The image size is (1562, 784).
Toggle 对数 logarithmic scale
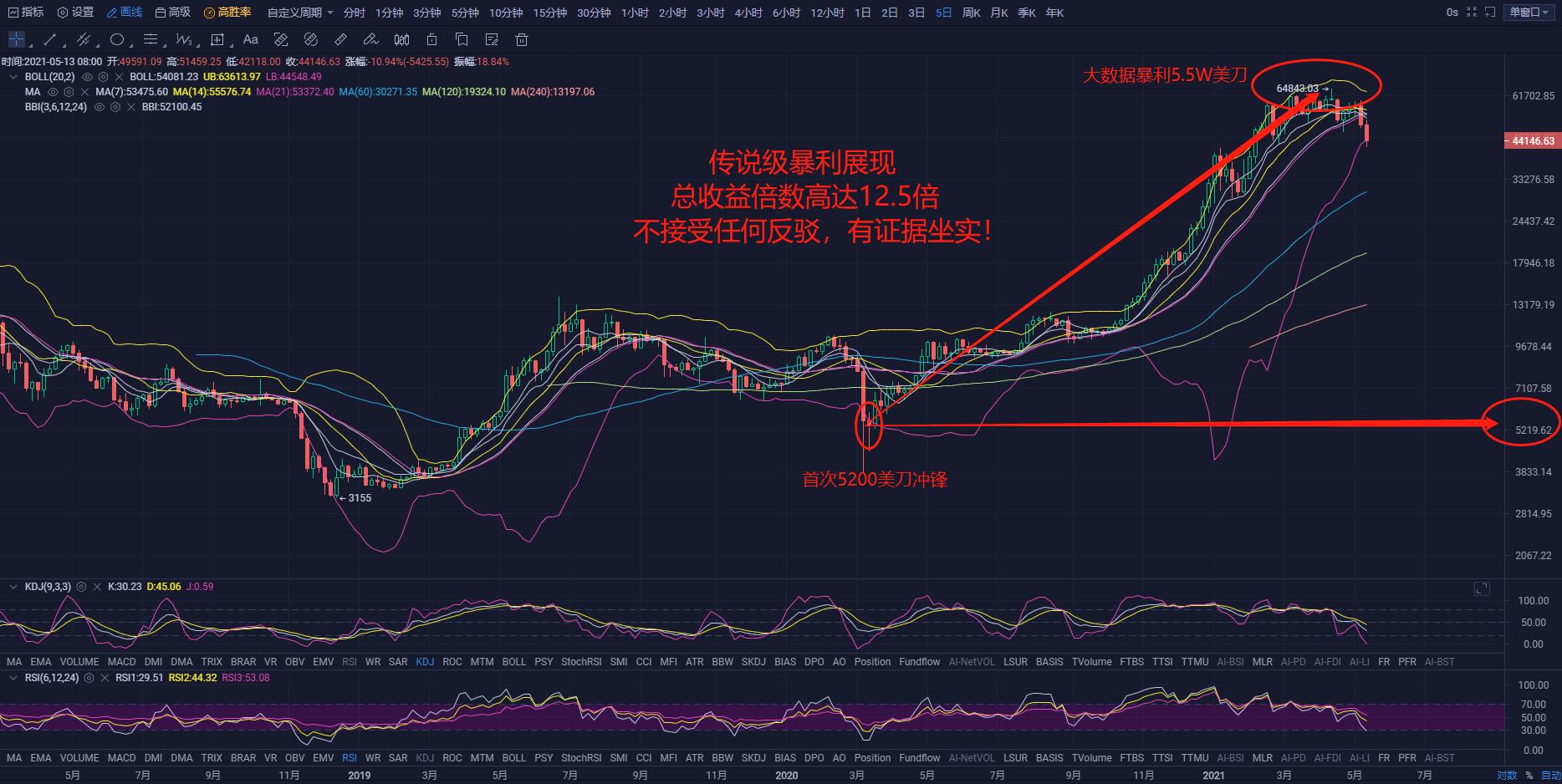(1507, 776)
